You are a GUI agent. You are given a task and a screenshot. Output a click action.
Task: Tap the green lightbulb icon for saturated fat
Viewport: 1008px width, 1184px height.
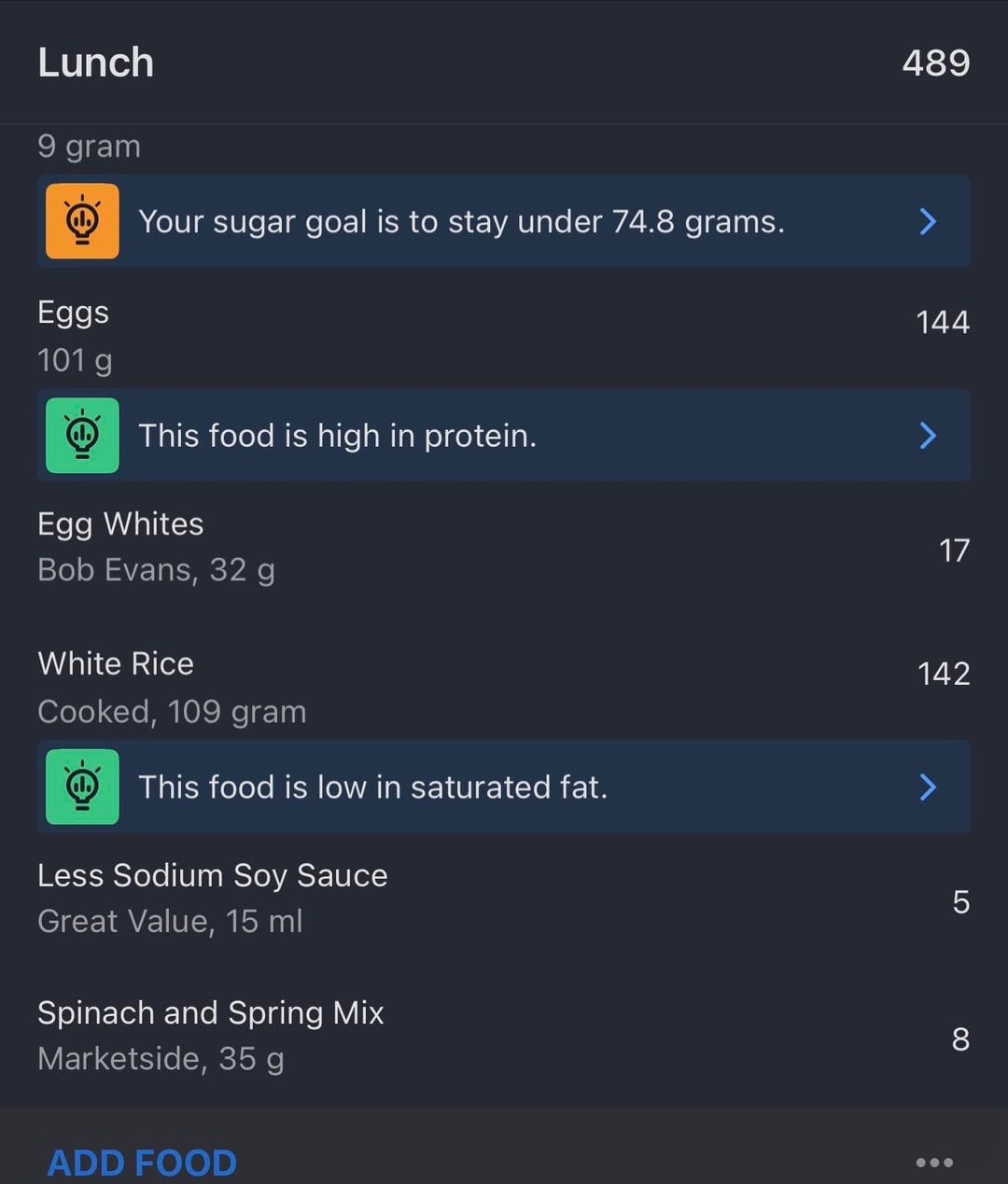(82, 787)
